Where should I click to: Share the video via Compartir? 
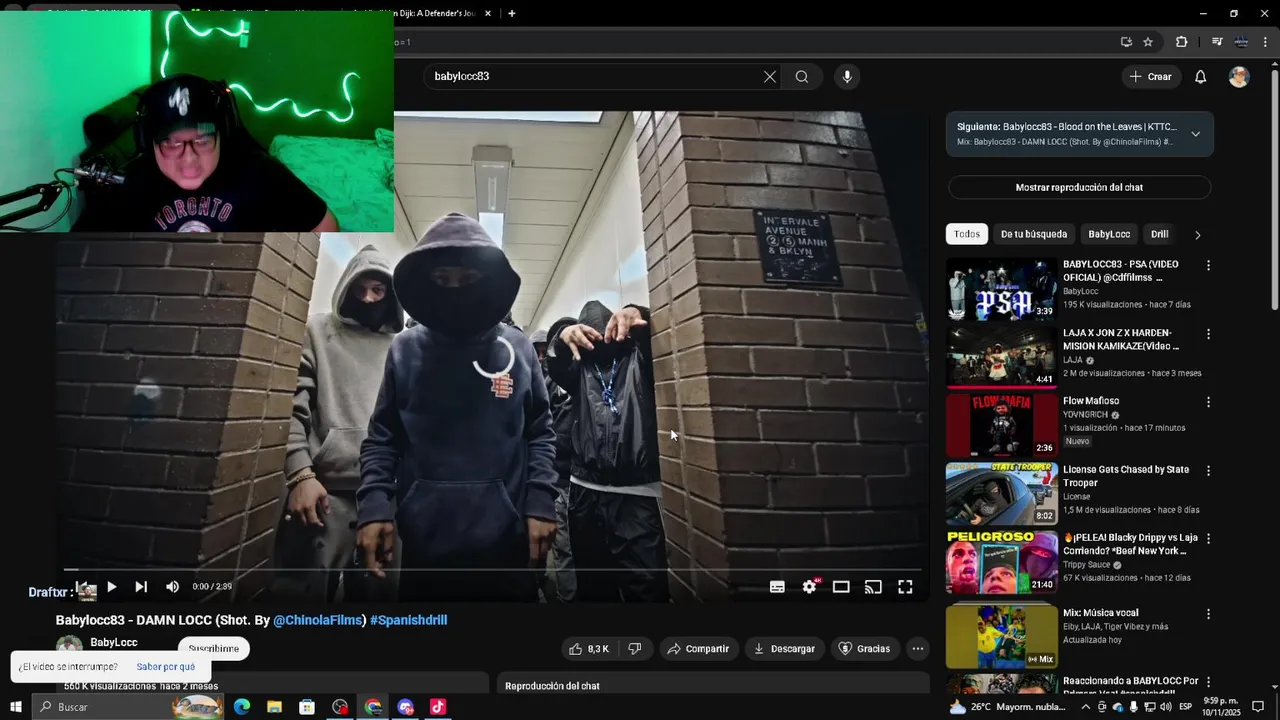(698, 649)
